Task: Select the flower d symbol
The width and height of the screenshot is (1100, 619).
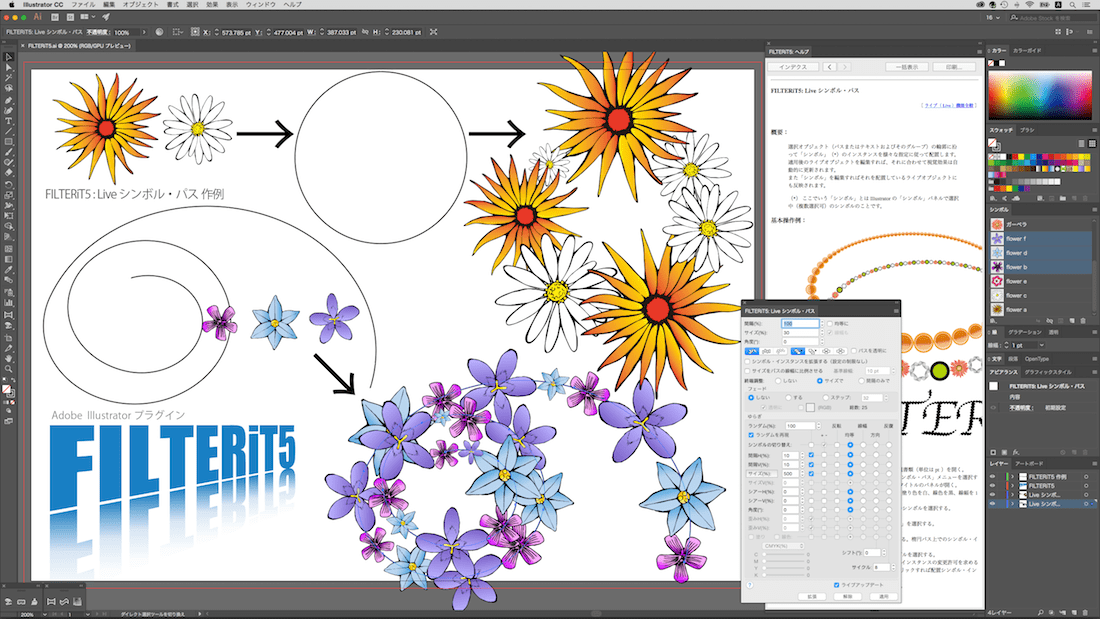Action: click(1040, 253)
